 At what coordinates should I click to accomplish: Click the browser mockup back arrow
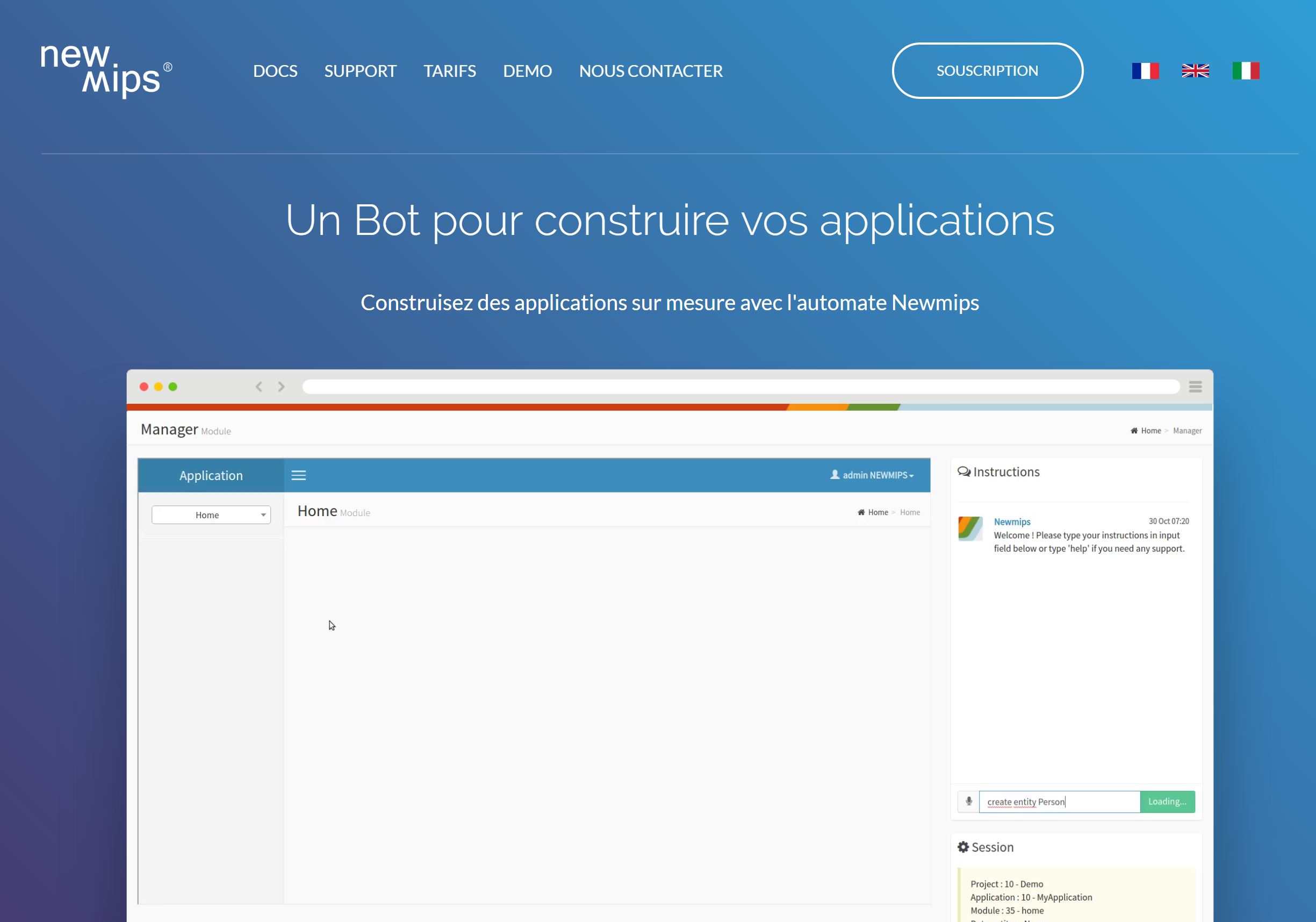coord(259,387)
